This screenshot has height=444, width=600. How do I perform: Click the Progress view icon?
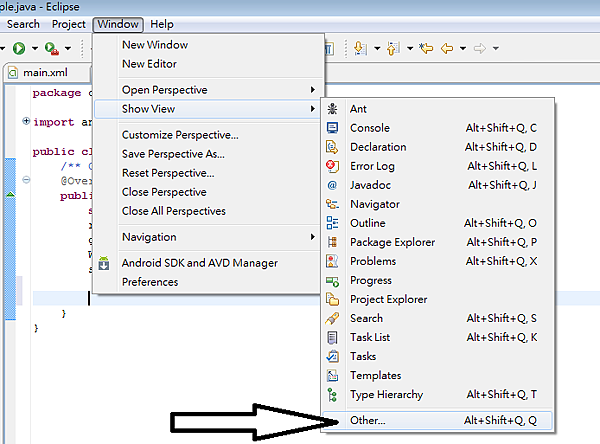point(332,282)
